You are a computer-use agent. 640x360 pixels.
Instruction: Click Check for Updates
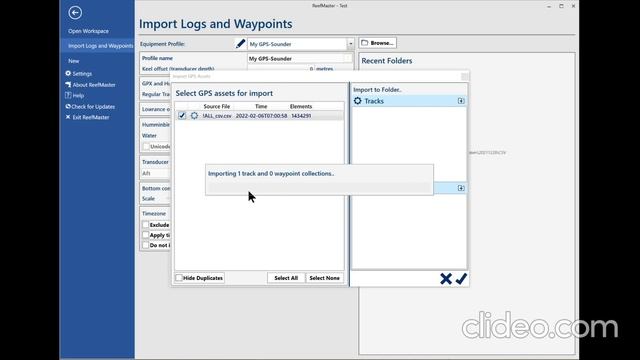(x=93, y=107)
